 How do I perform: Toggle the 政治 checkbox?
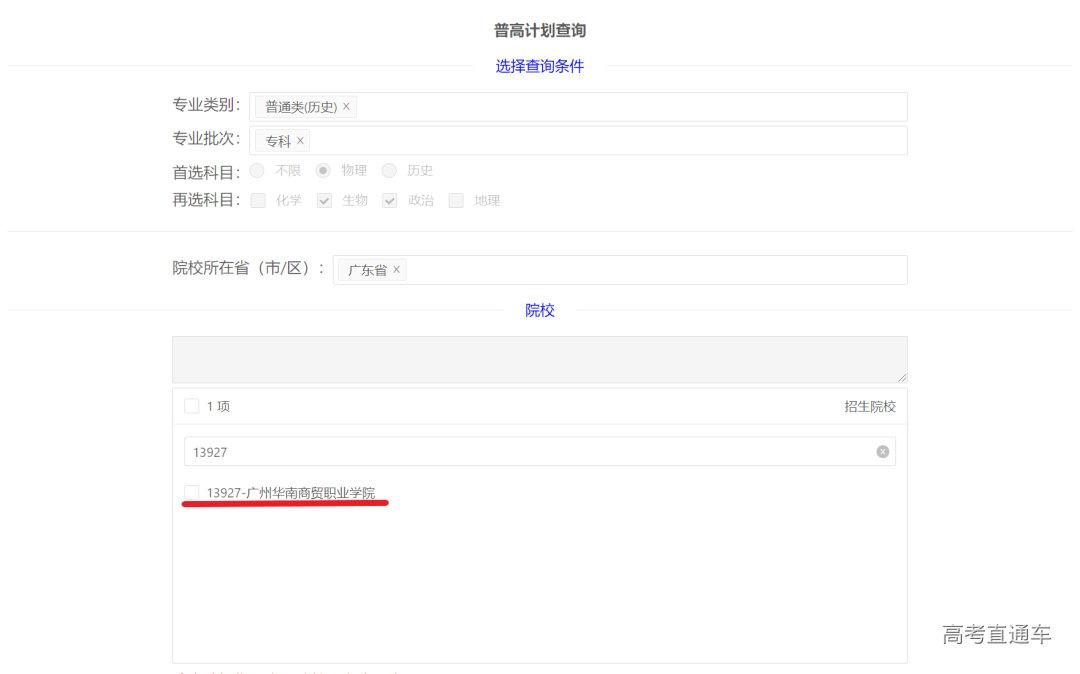click(x=390, y=200)
